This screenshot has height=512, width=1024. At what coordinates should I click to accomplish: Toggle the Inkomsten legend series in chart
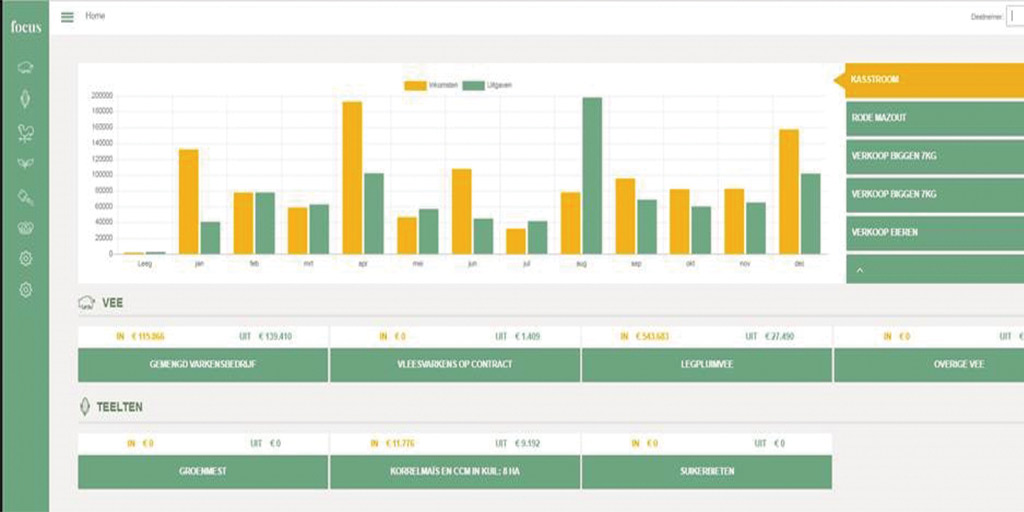click(x=423, y=86)
